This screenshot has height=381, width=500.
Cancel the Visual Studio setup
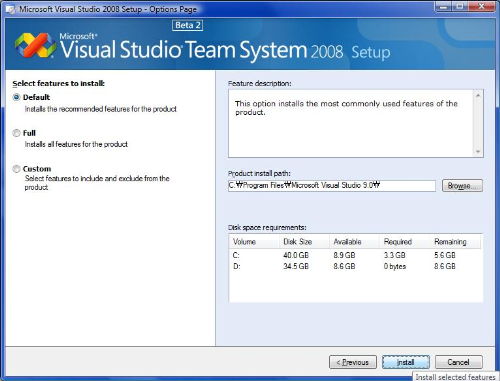[x=458, y=362]
